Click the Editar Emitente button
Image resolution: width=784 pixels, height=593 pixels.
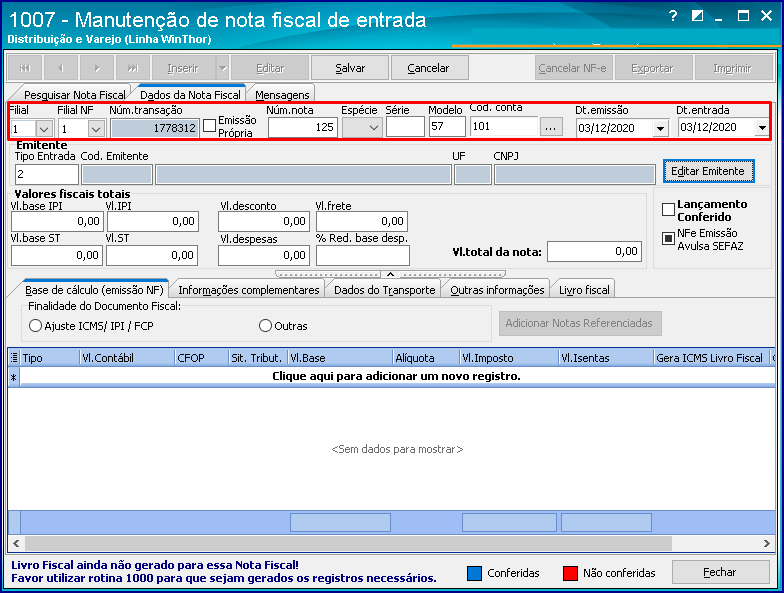pyautogui.click(x=708, y=171)
